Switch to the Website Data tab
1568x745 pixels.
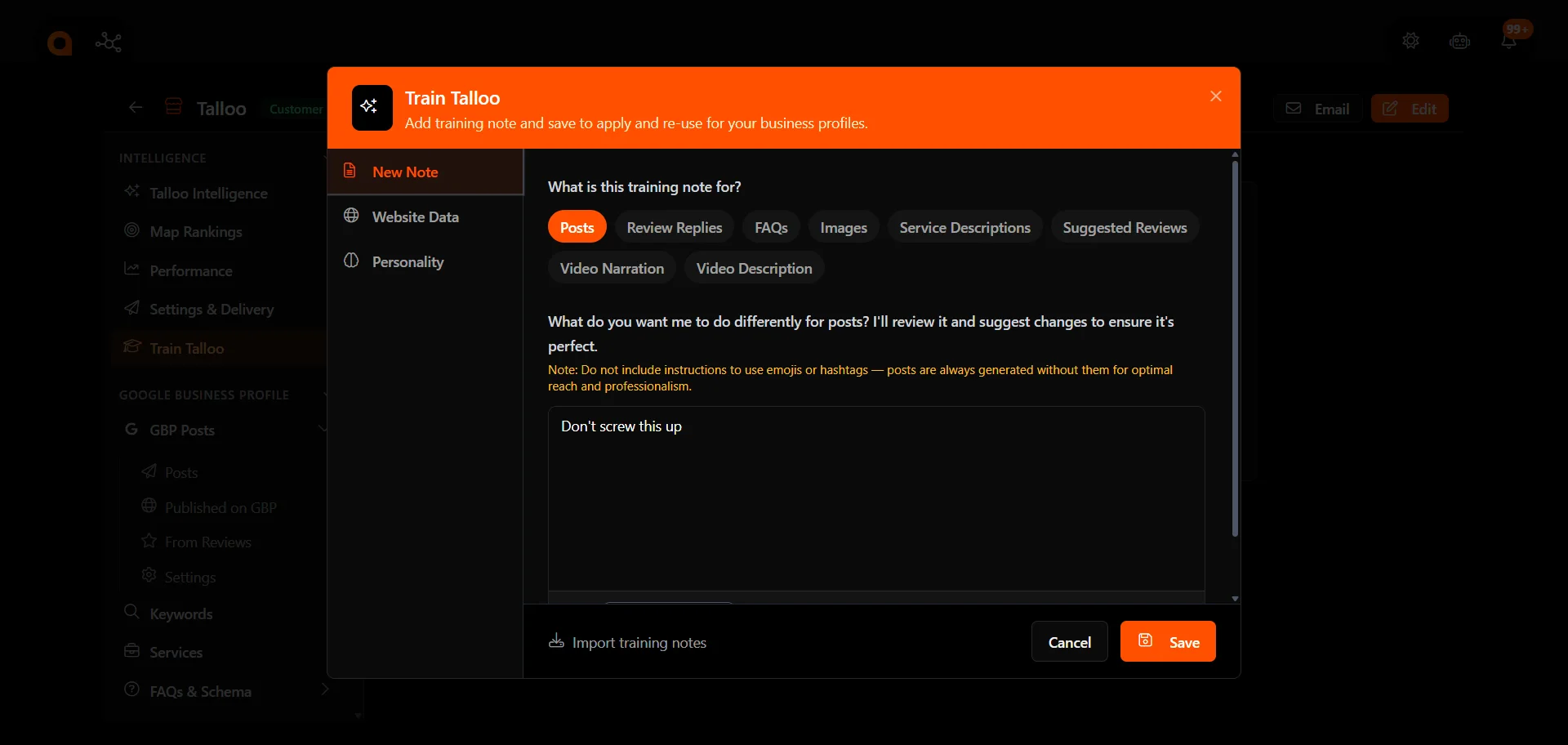(x=425, y=216)
